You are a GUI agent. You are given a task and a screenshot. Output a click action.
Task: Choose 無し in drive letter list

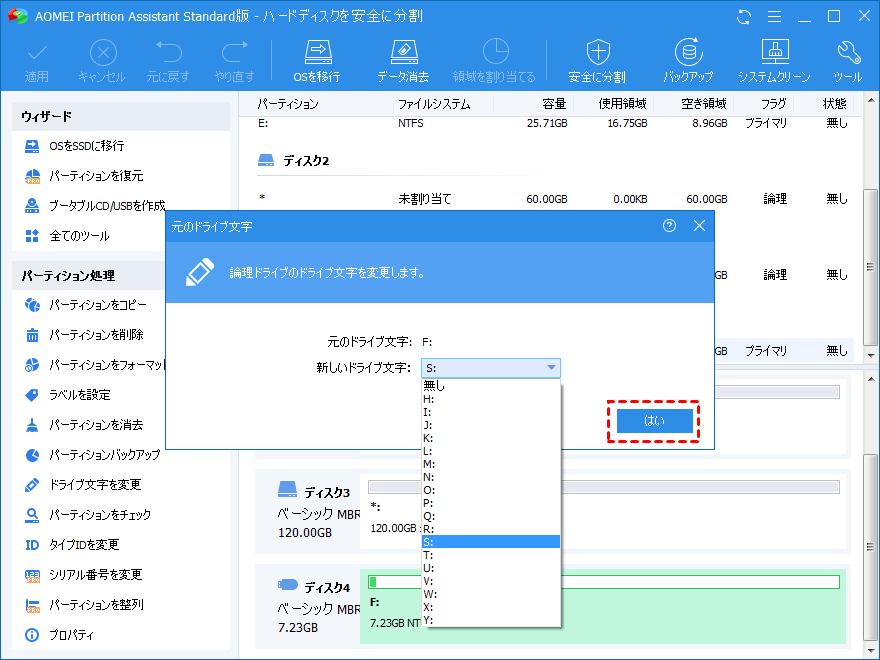pyautogui.click(x=491, y=386)
